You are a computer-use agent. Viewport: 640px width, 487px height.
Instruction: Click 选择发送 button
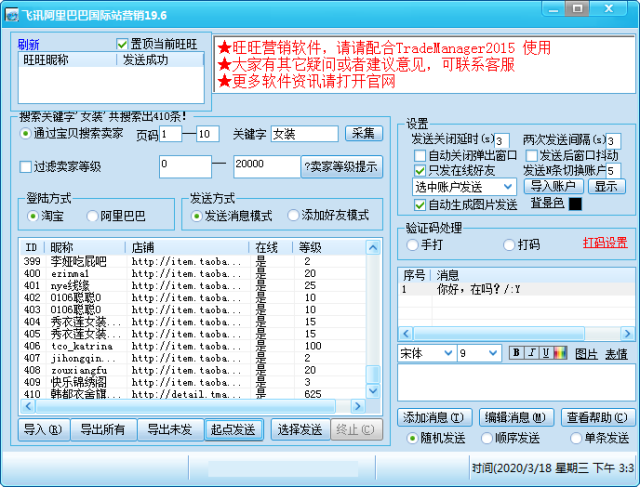tap(300, 429)
